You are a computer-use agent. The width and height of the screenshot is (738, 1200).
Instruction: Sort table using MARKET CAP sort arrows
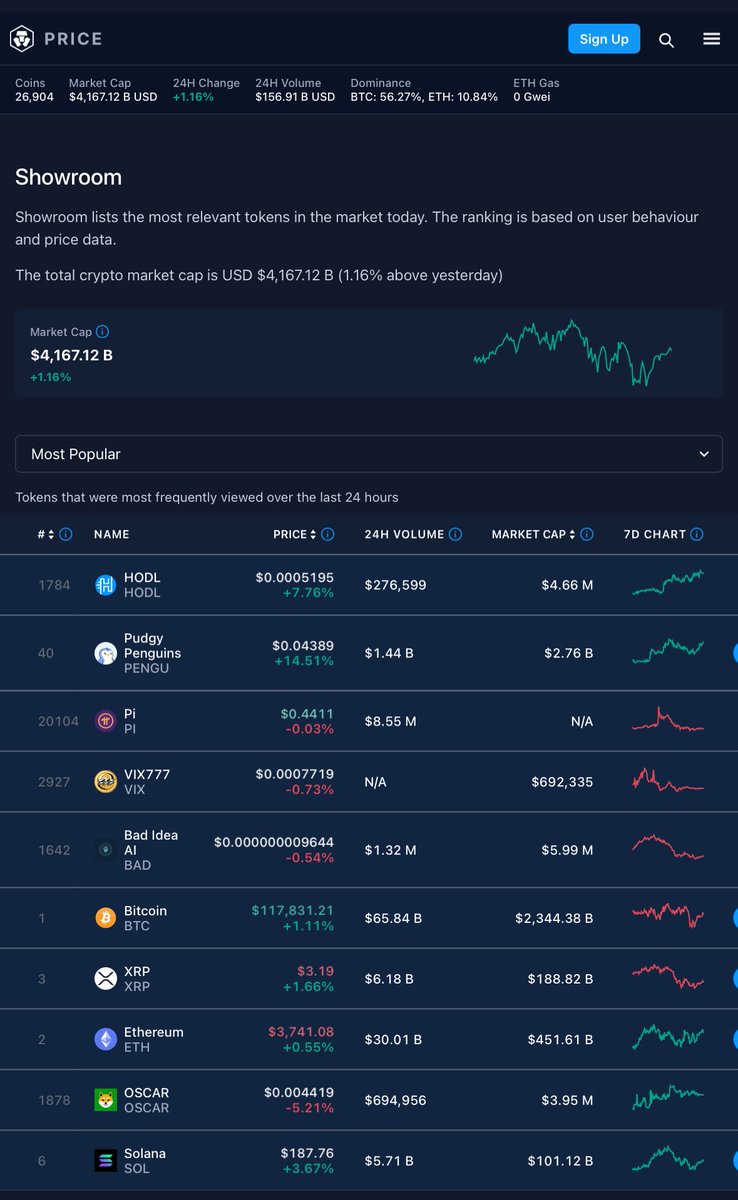pos(573,534)
